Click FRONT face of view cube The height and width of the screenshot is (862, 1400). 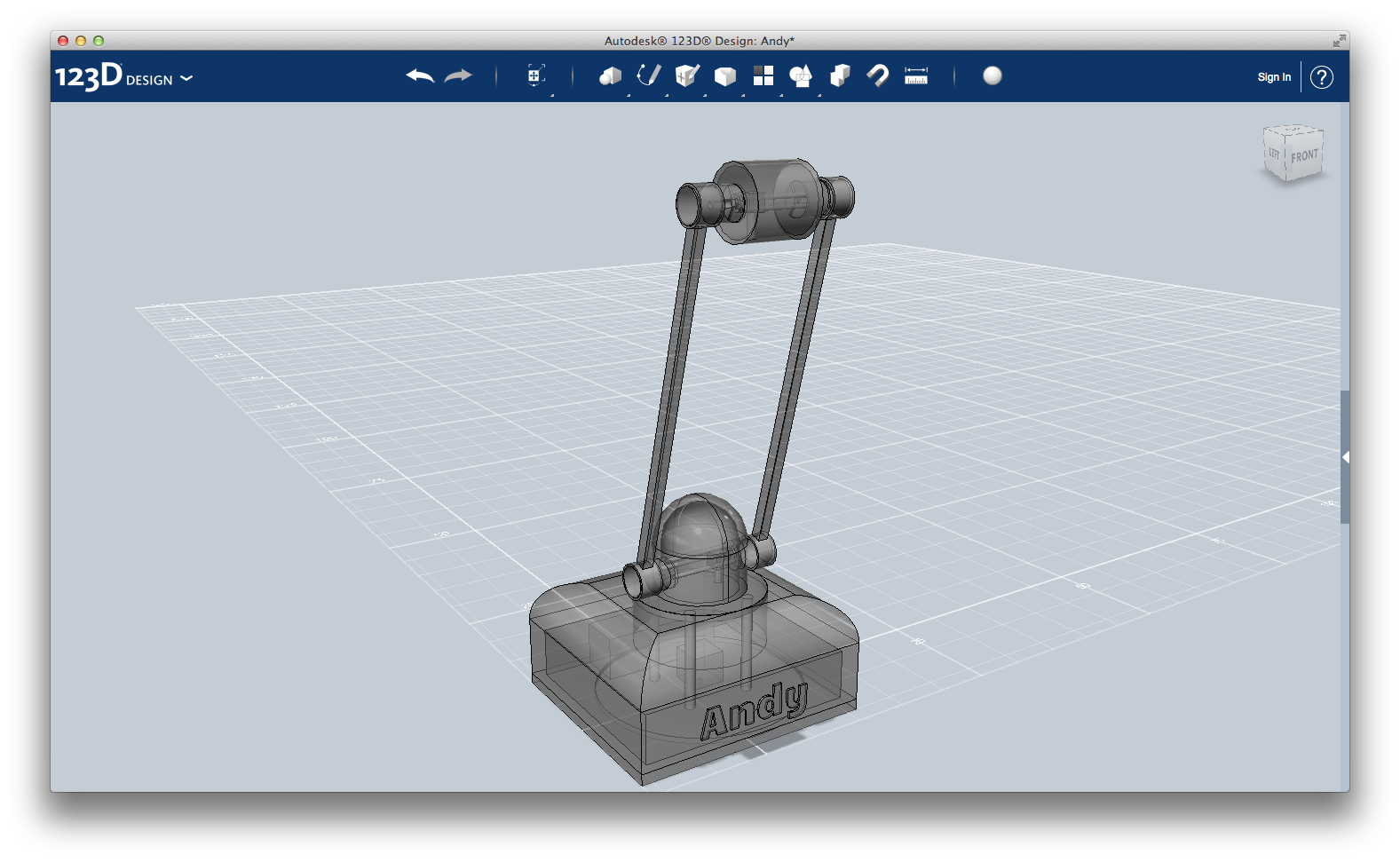(x=1304, y=156)
